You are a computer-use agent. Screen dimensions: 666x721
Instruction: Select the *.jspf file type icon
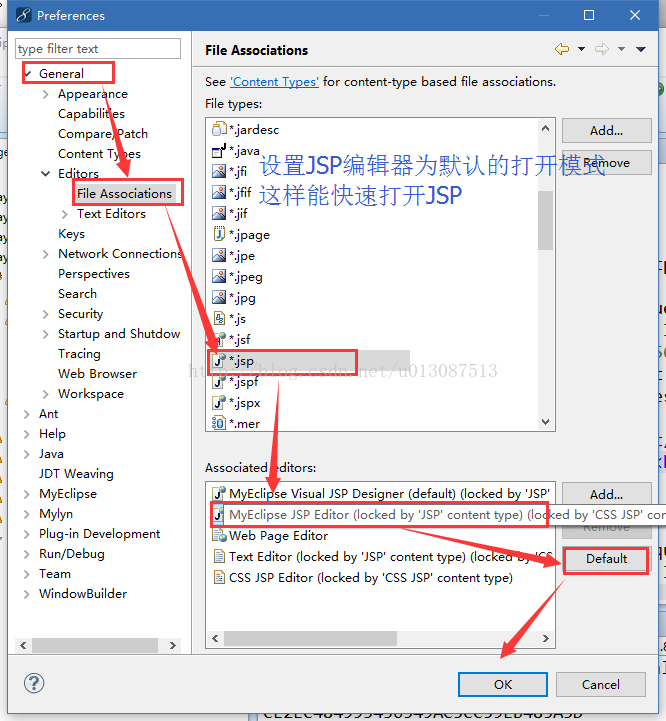[x=219, y=382]
